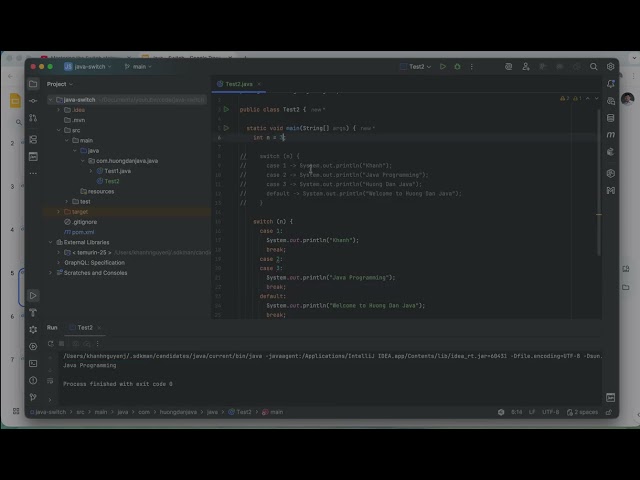Expand Scratches and Consoles node
Image resolution: width=640 pixels, height=480 pixels.
pos(51,273)
